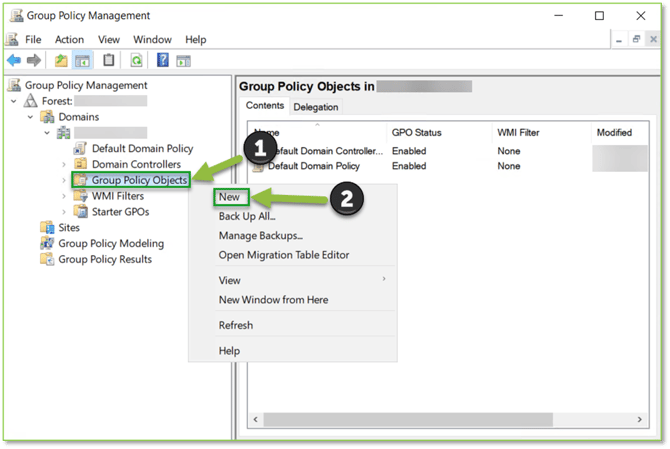Click the Show/Hide Action Pane icon

coord(183,61)
